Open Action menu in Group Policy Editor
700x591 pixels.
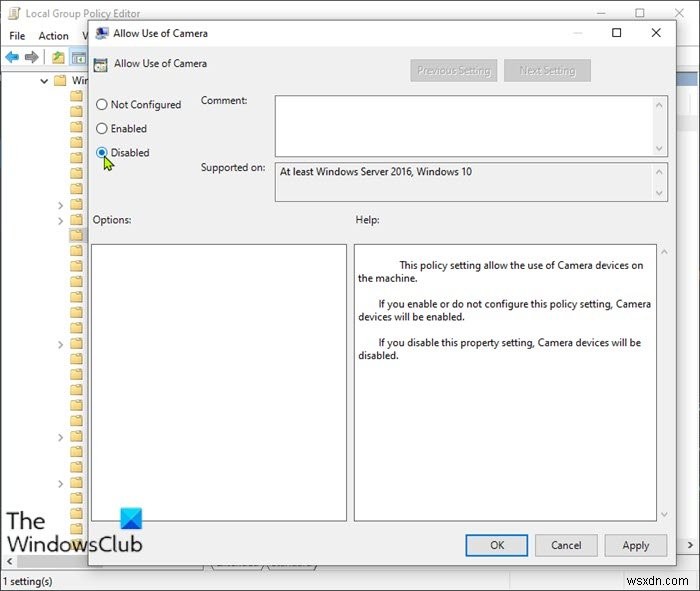pos(54,36)
